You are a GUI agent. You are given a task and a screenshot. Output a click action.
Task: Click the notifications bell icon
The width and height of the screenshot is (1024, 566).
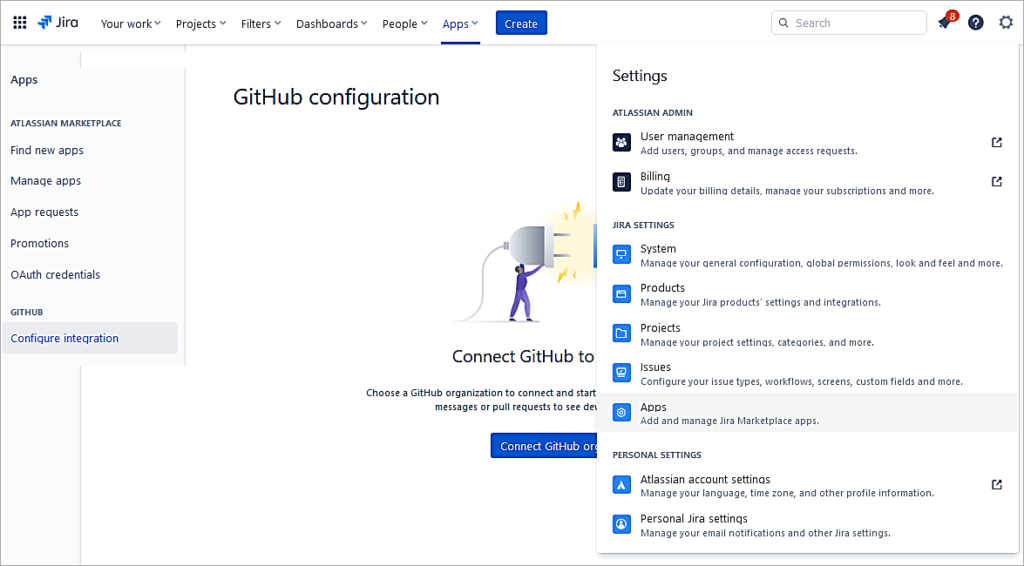coord(944,23)
